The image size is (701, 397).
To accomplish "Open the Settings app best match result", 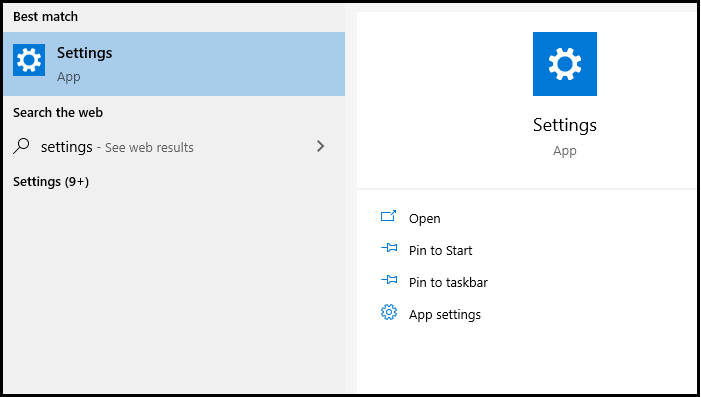I will pos(174,64).
